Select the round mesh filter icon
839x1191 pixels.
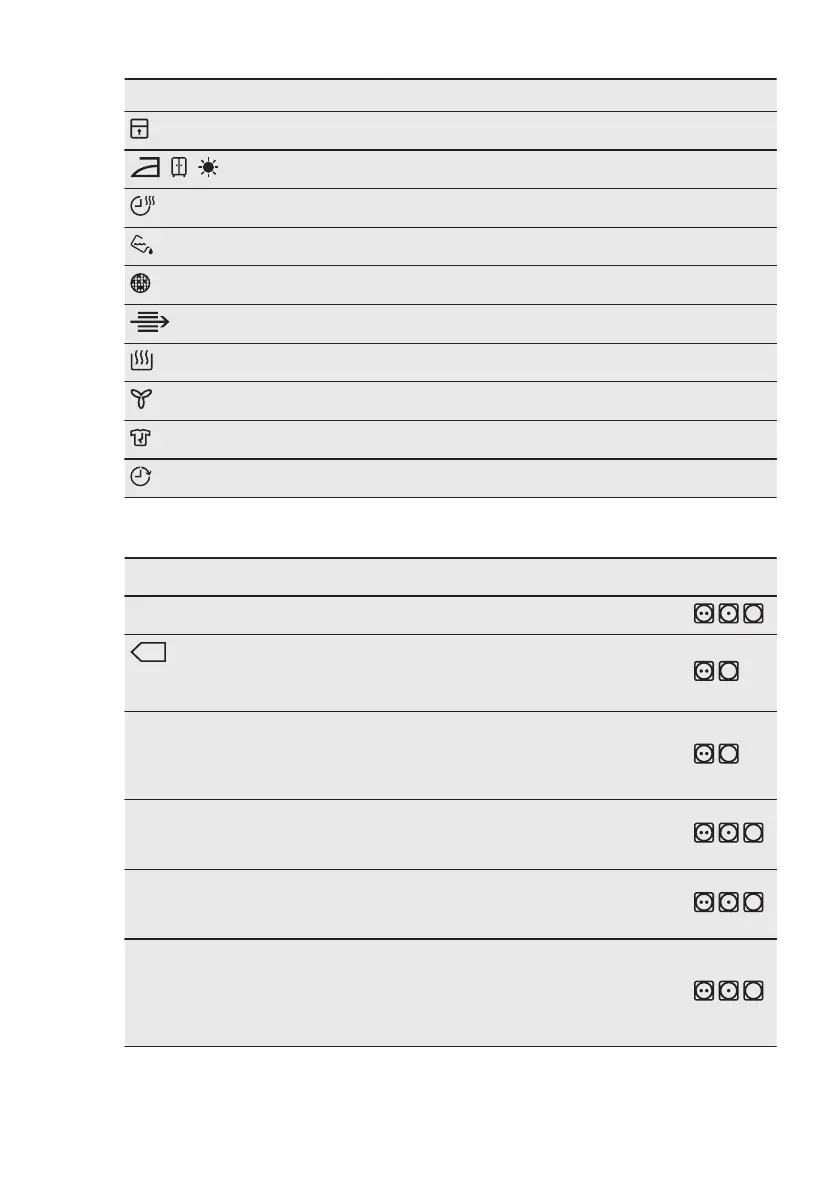click(x=140, y=283)
